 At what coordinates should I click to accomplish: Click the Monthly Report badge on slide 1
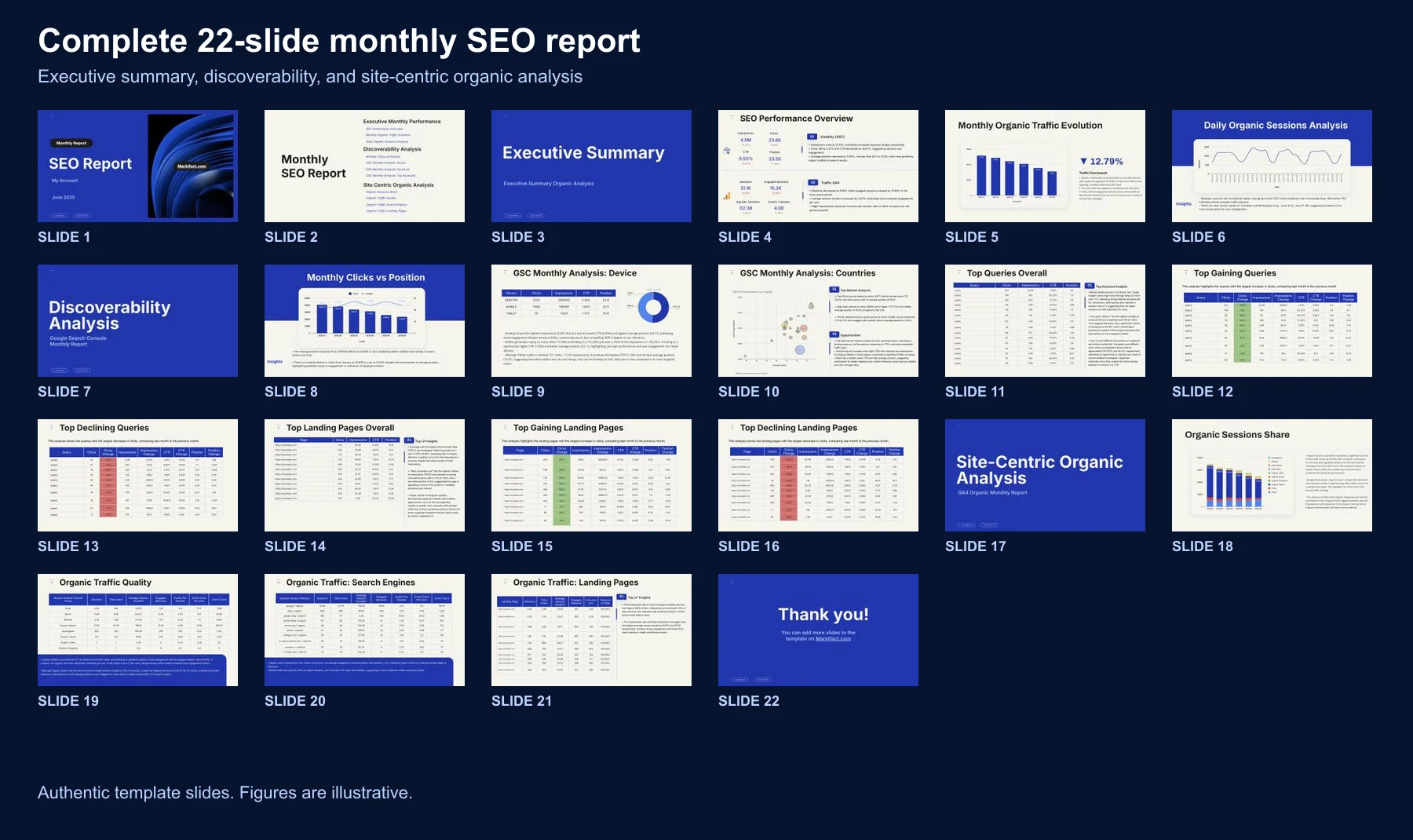pos(71,143)
